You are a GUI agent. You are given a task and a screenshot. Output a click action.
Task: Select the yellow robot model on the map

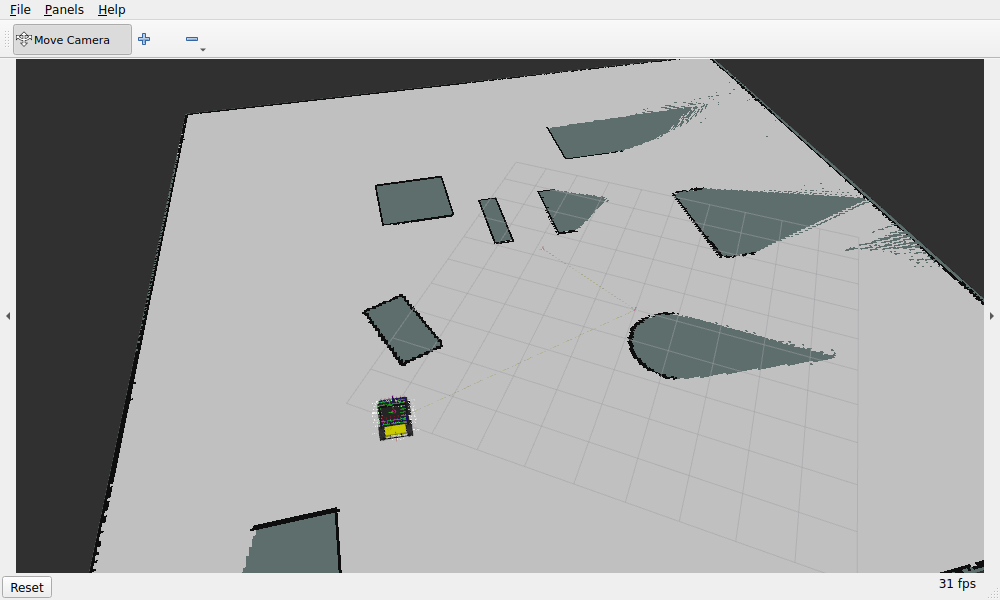pyautogui.click(x=395, y=418)
